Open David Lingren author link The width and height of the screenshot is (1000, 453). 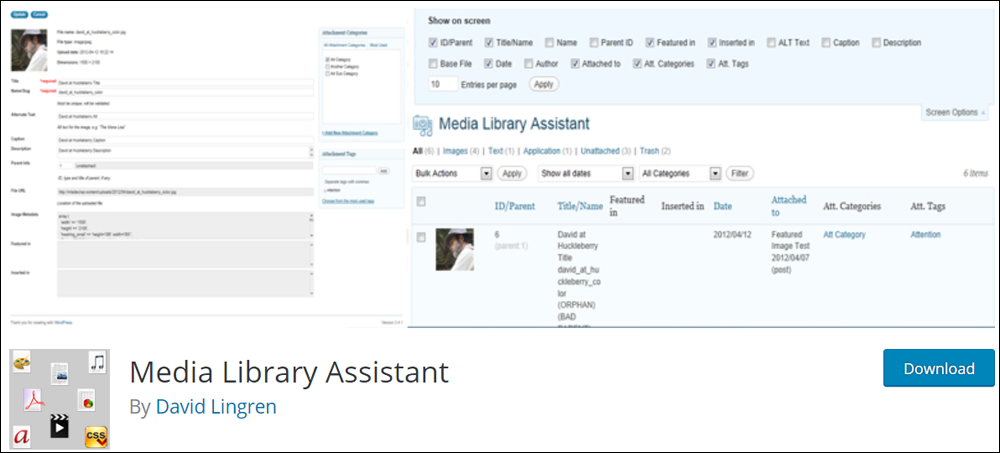pyautogui.click(x=216, y=406)
